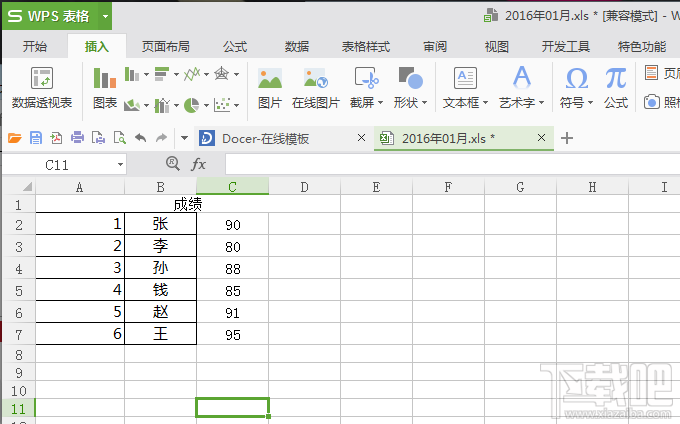
Task: Switch to the 视图 ribbon tab
Action: point(497,46)
